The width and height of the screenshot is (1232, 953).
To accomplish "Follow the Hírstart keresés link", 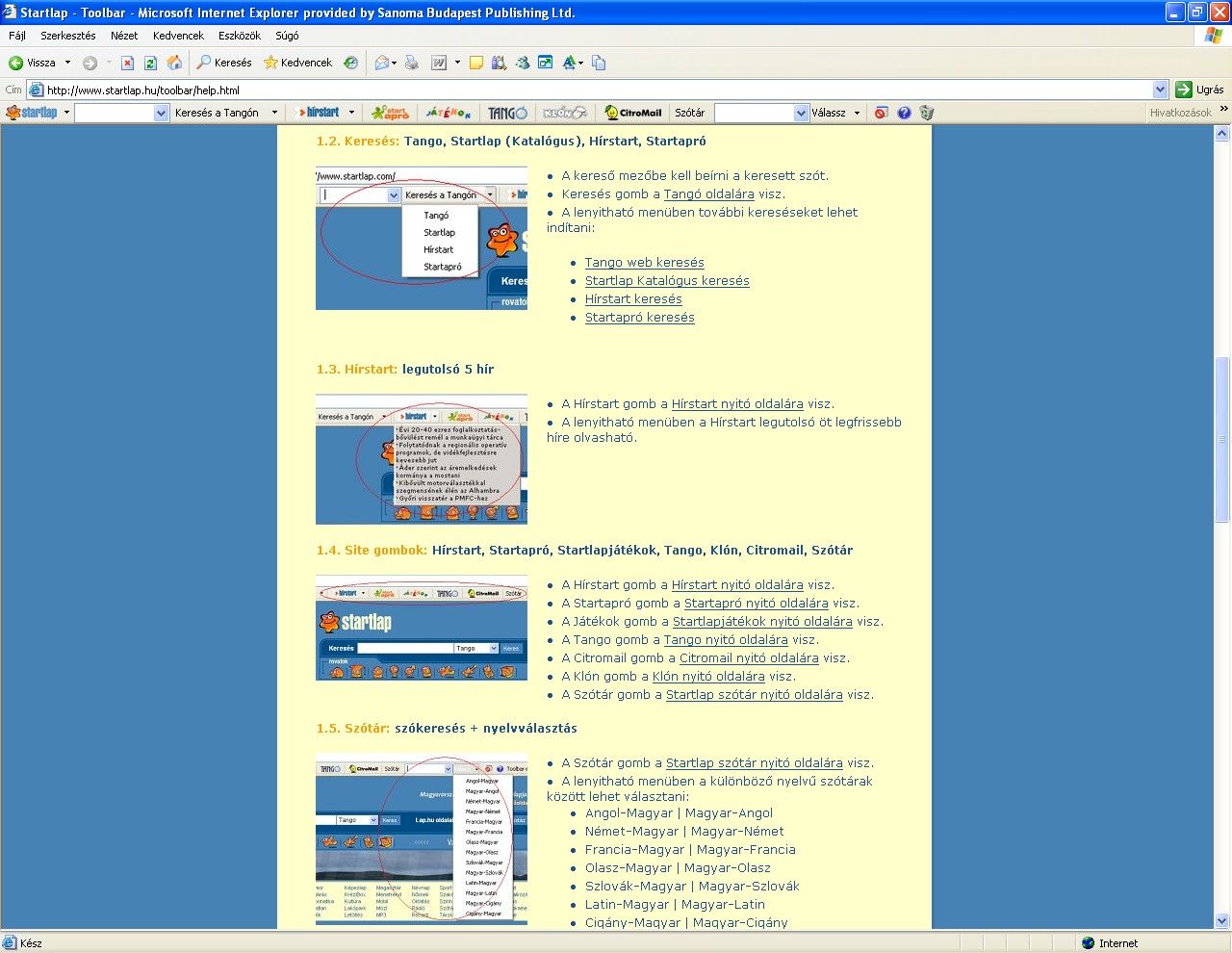I will [x=633, y=299].
